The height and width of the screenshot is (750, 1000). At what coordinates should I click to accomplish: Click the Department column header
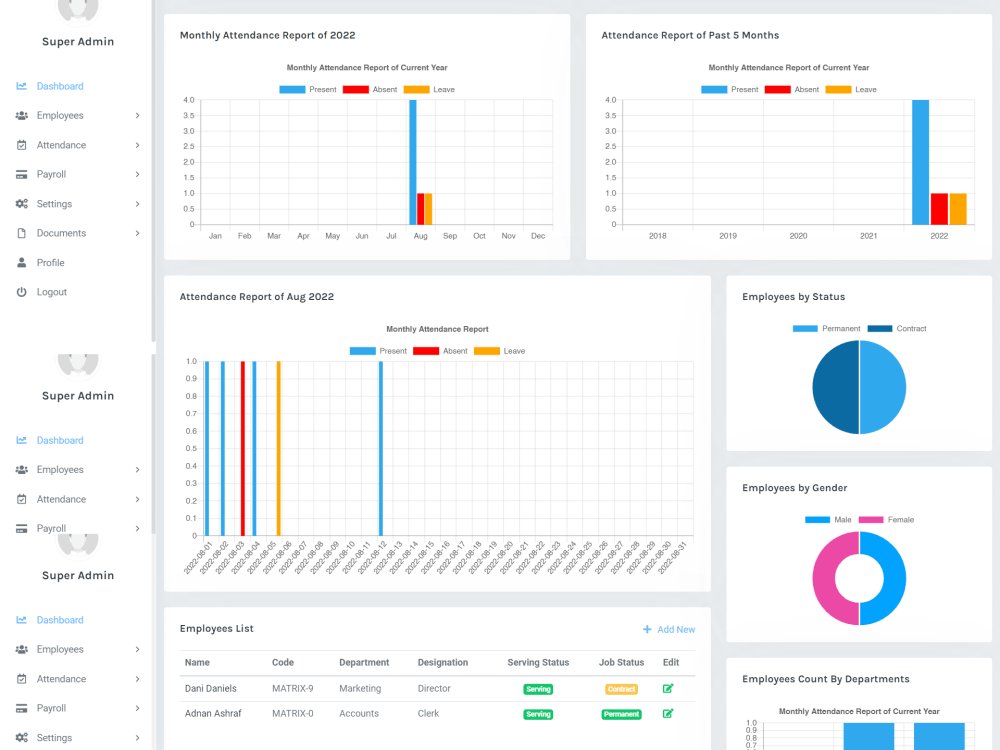pos(364,663)
